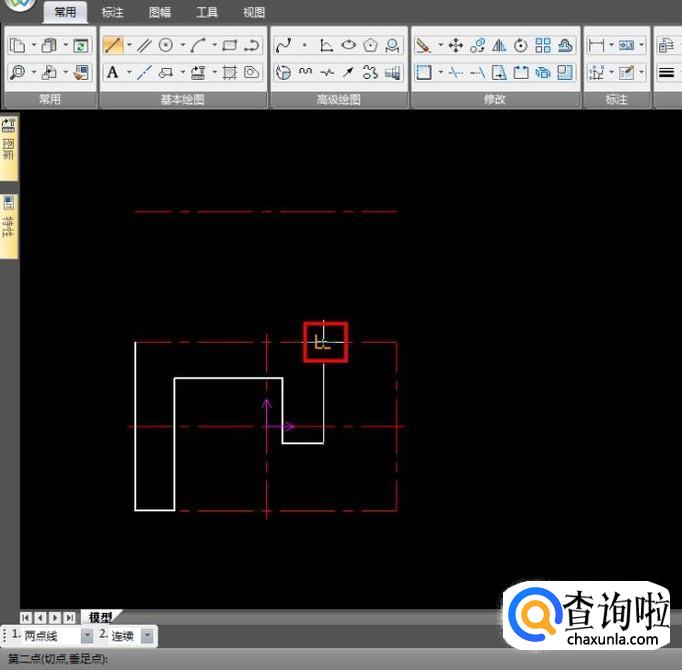Jump to first sheet navigation arrow
Screen dimensions: 682x670
tap(26, 618)
